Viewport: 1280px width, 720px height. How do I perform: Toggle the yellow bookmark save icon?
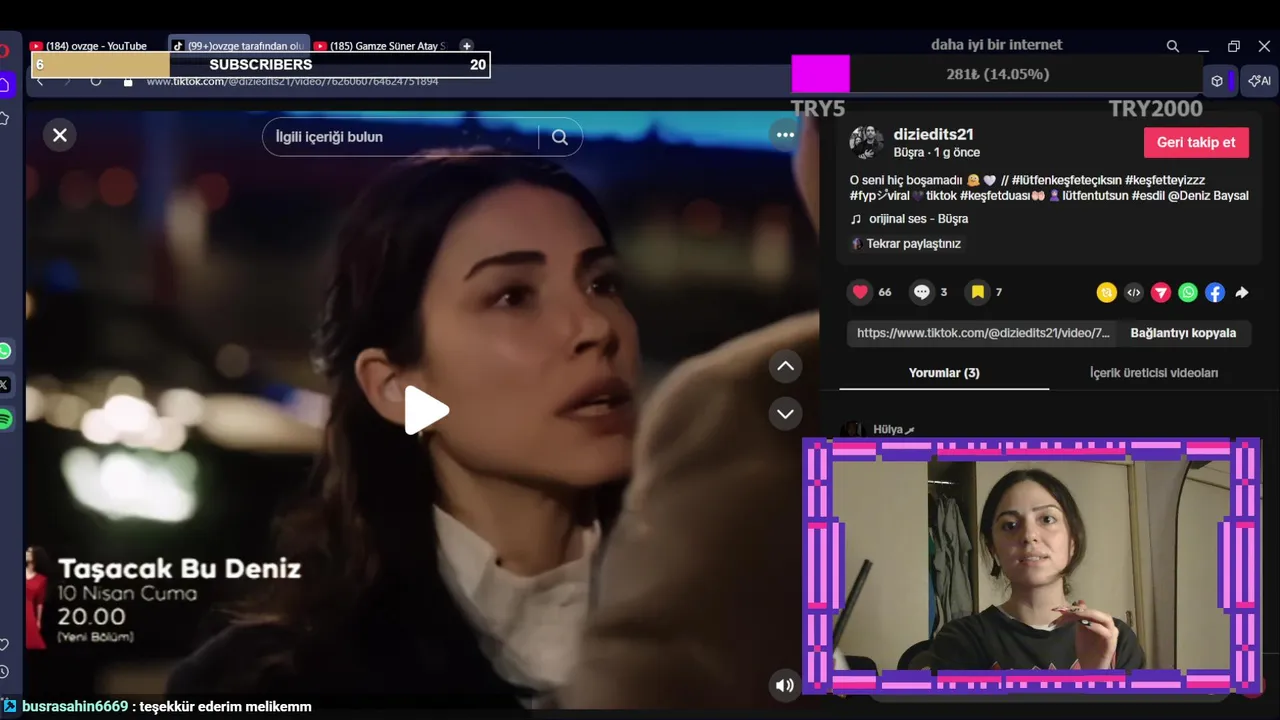point(977,292)
